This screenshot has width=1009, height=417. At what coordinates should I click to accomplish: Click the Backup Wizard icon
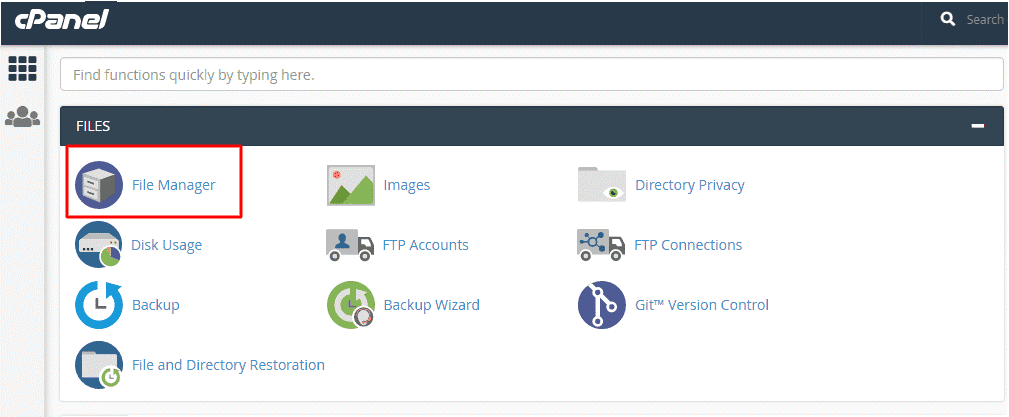(x=351, y=305)
